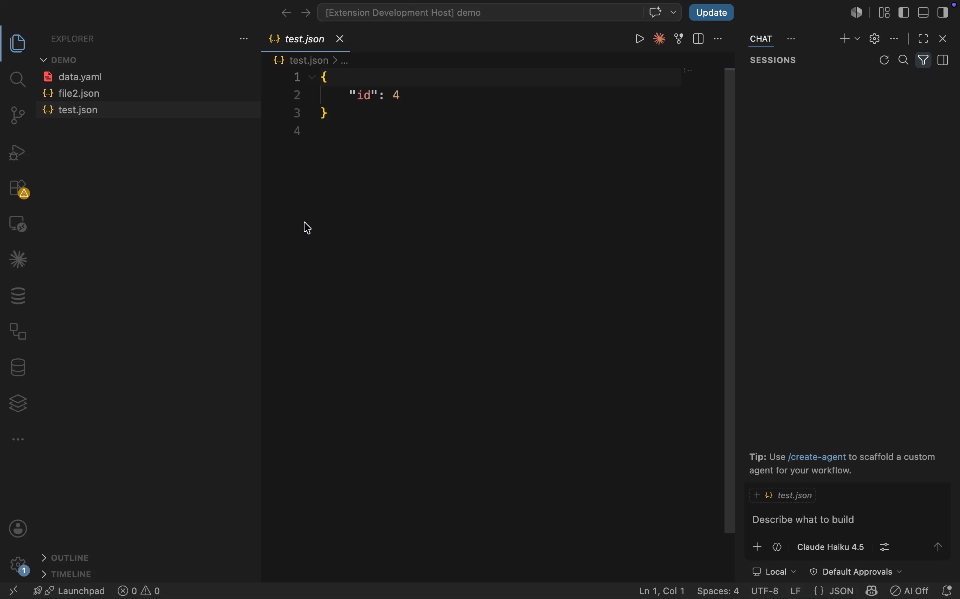The image size is (960, 599).
Task: Toggle the primary side bar visibility
Action: [904, 12]
